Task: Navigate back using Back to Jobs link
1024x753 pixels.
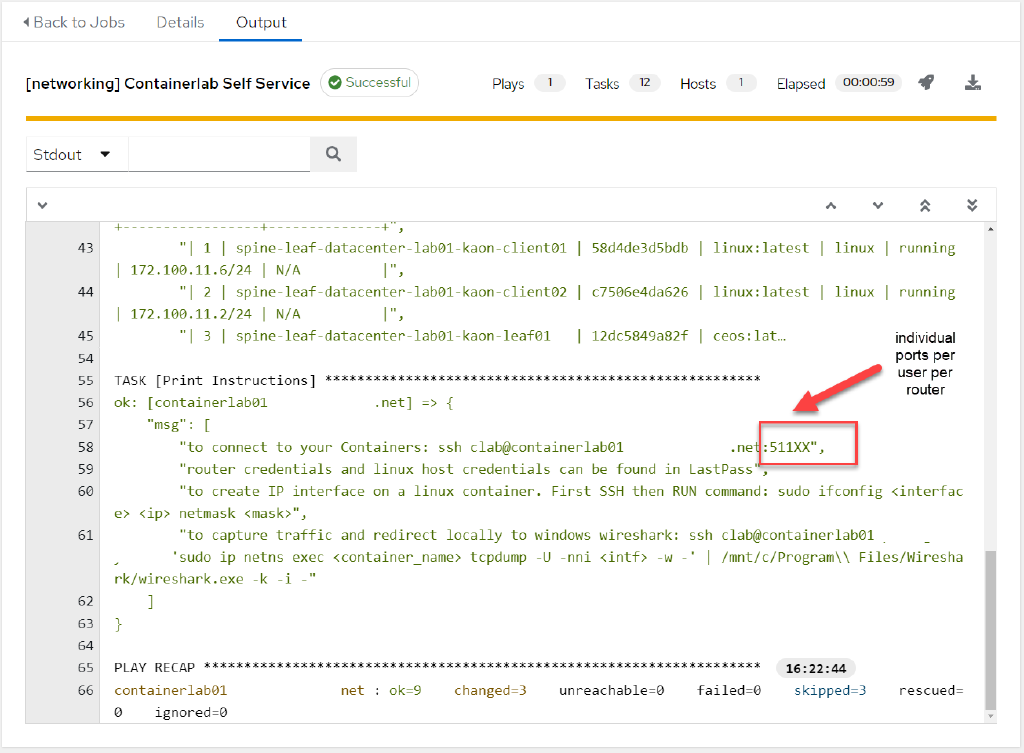Action: coord(78,21)
